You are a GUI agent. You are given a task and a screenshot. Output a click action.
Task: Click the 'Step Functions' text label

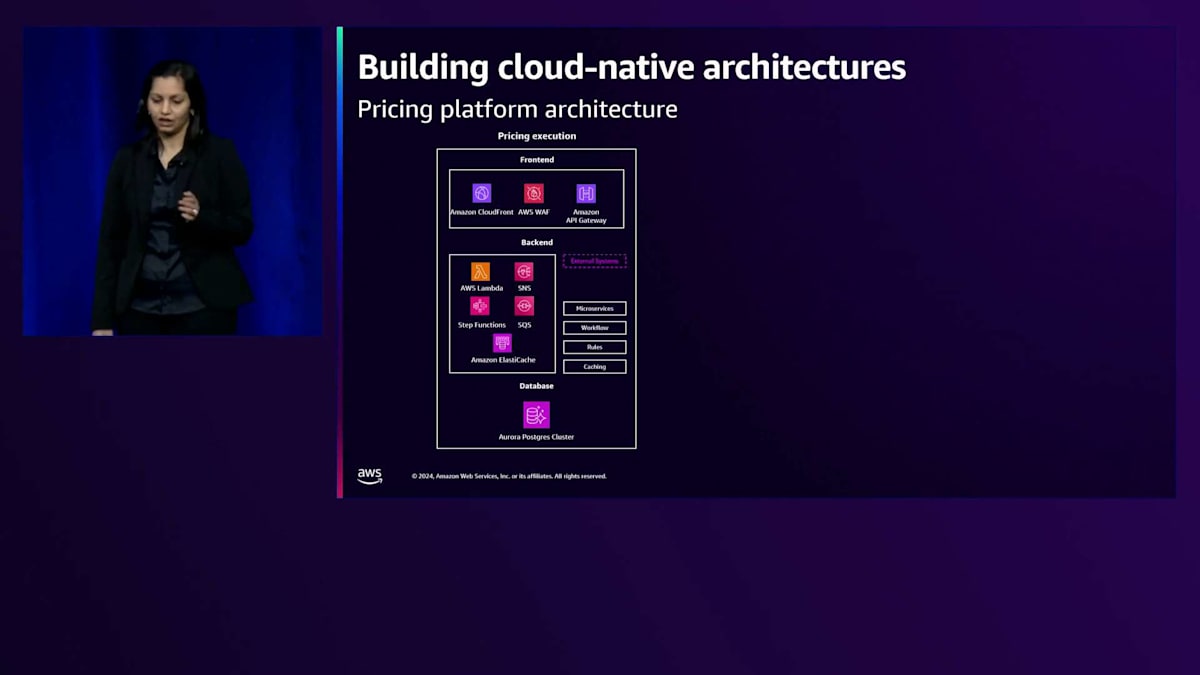pyautogui.click(x=482, y=325)
